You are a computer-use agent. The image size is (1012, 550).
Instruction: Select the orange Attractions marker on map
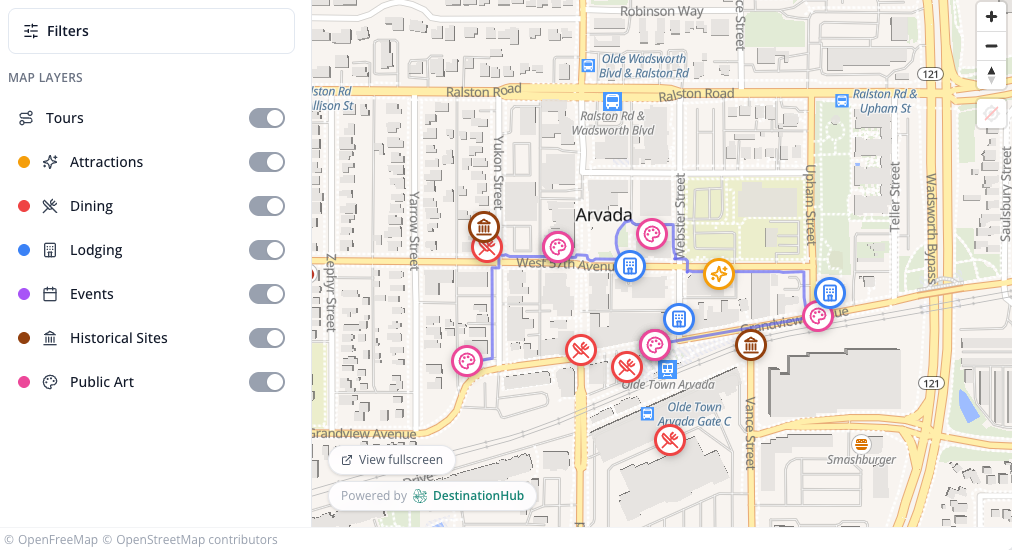(x=718, y=274)
